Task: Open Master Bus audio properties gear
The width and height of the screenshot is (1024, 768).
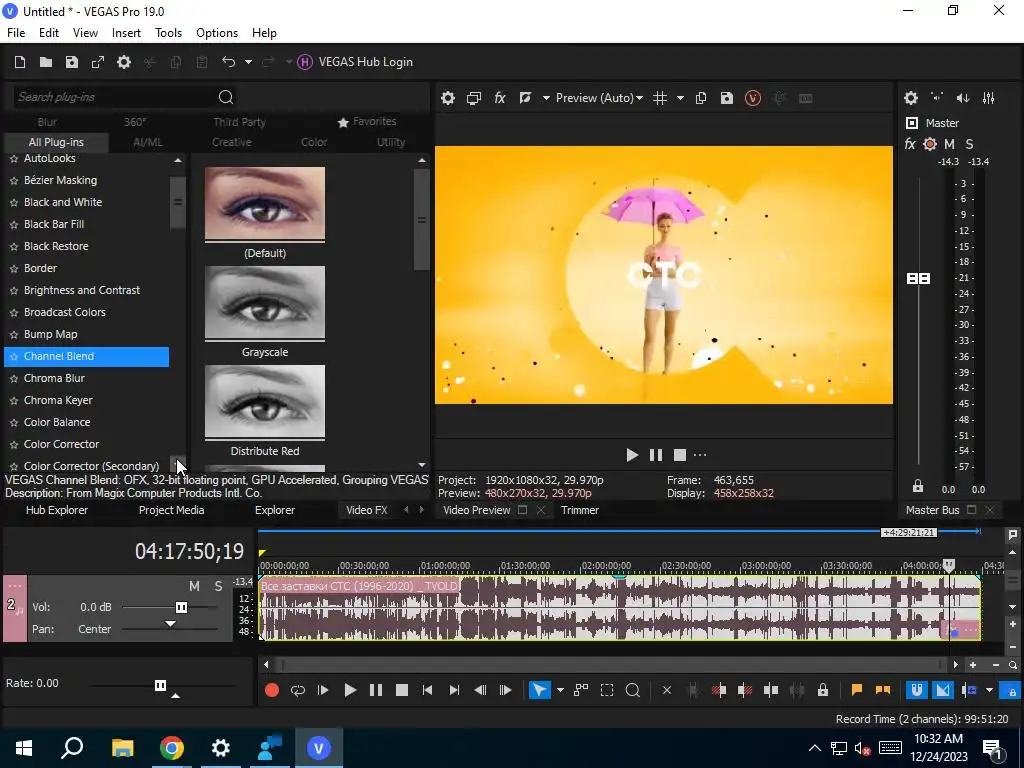Action: [x=911, y=98]
